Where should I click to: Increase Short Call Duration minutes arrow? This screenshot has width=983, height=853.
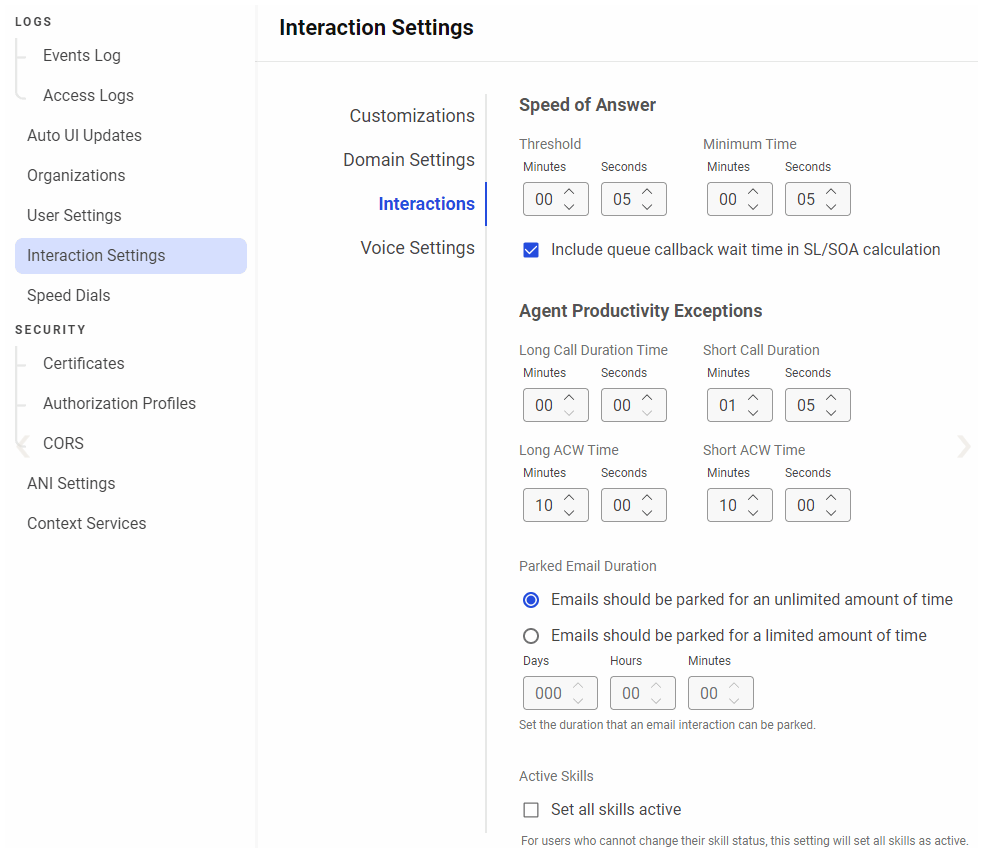[754, 397]
